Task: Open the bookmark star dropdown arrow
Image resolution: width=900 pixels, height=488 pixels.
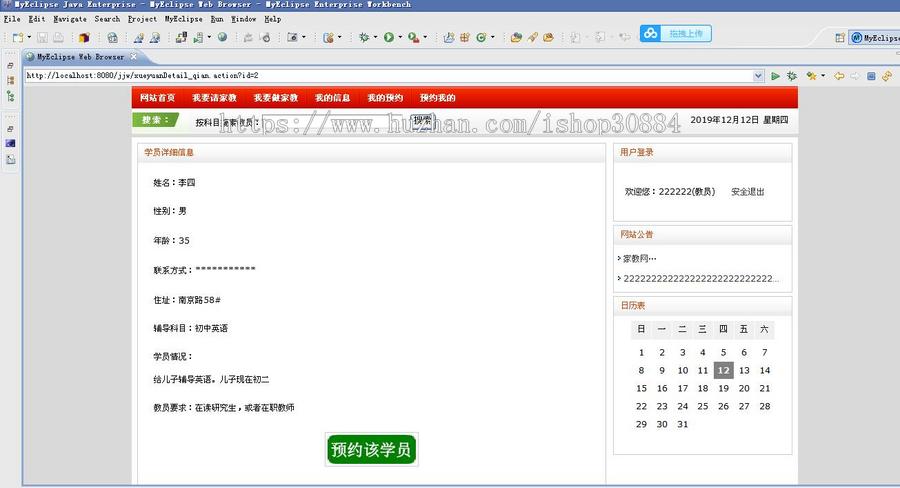Action: click(823, 76)
